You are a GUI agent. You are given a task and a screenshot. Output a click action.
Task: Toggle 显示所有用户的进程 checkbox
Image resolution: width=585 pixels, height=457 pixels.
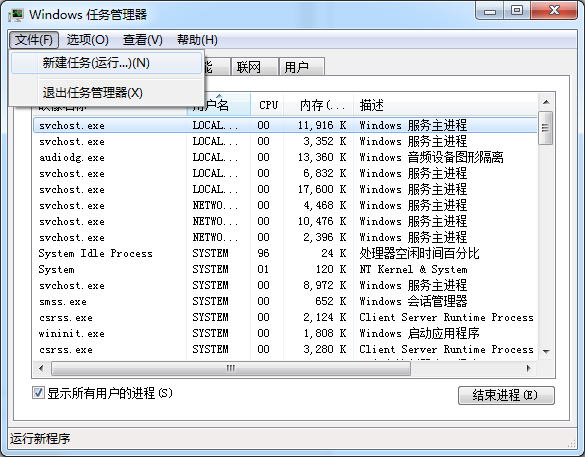click(x=38, y=393)
